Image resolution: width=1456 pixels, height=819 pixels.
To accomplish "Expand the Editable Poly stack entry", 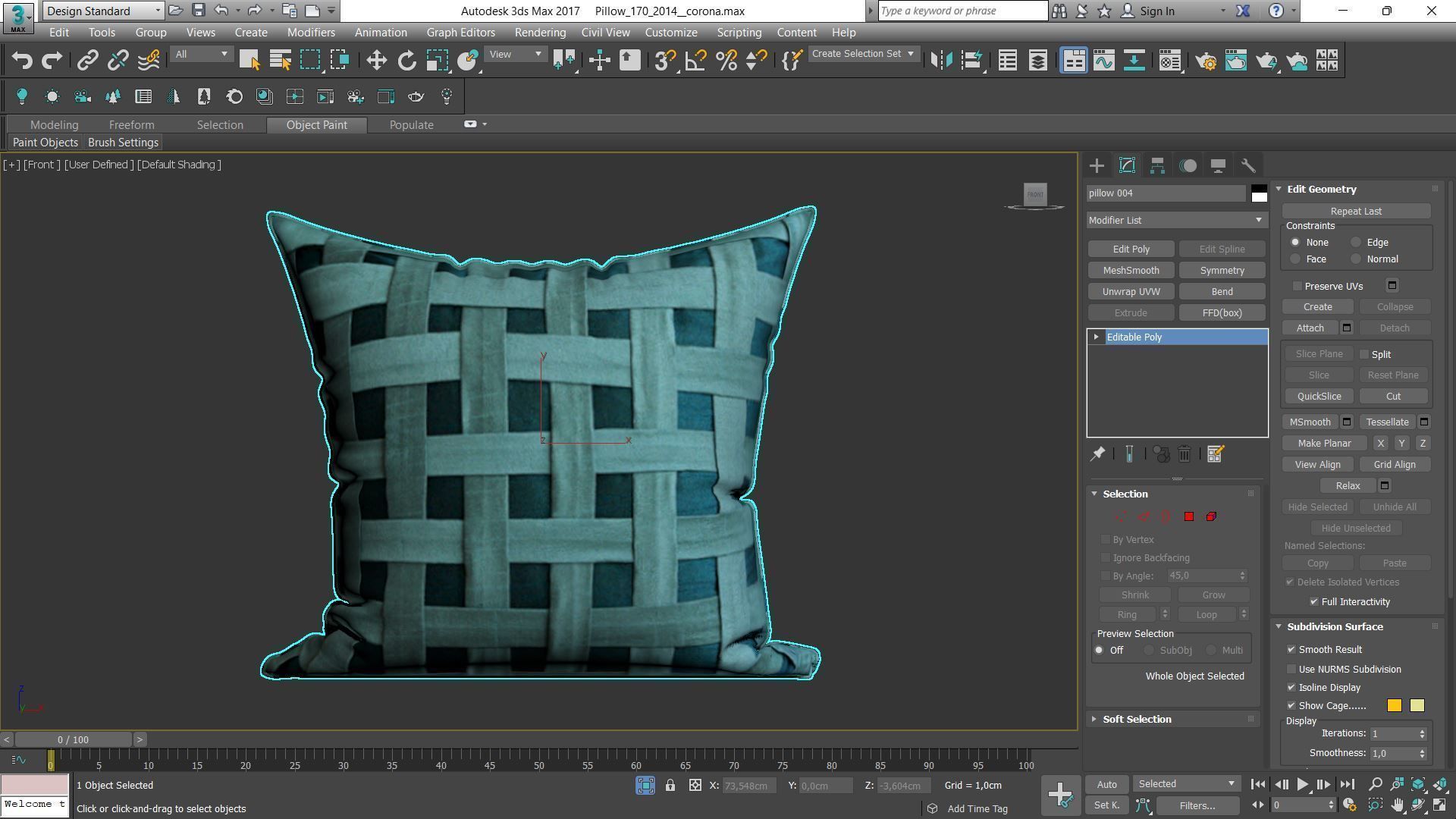I will tap(1096, 337).
